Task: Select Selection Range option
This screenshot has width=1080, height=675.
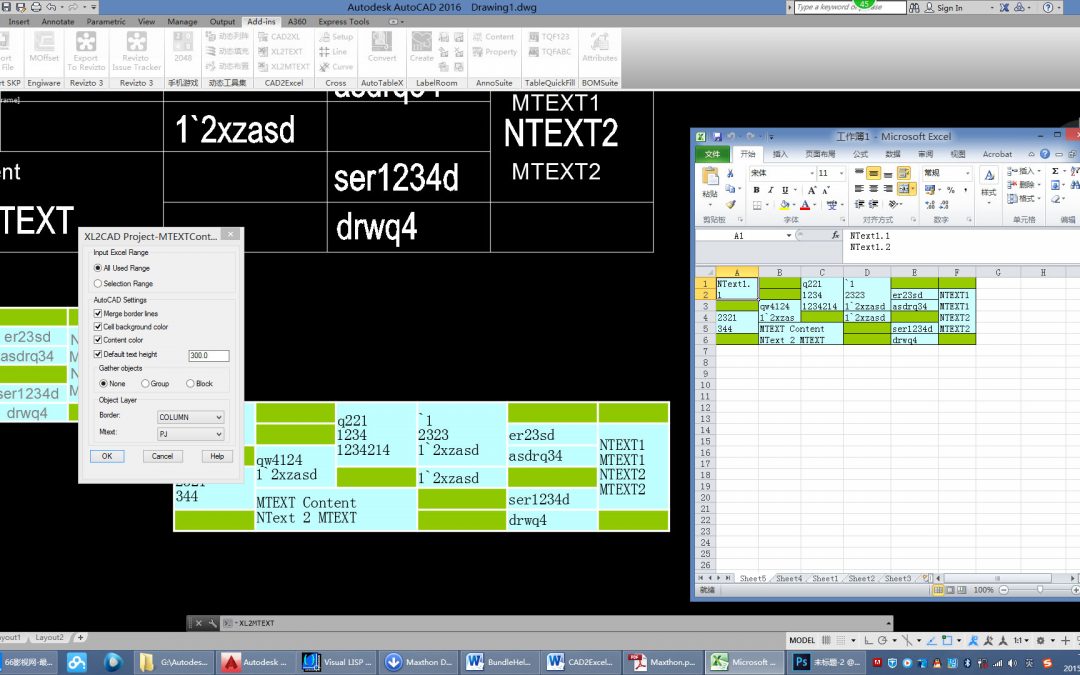Action: point(123,284)
